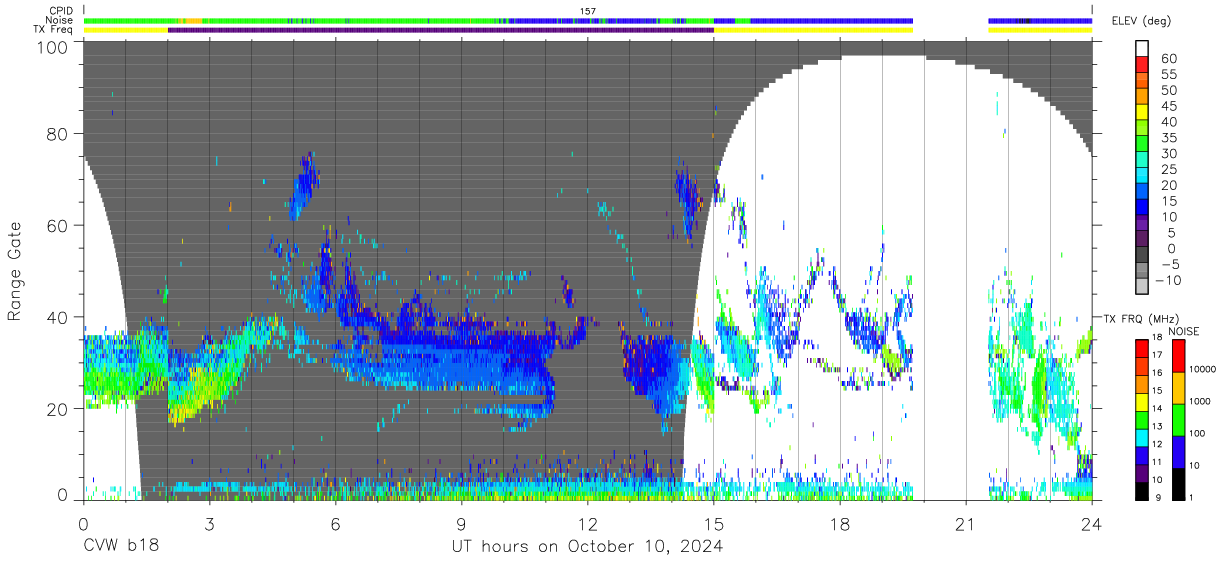Click the x-axis tick label '3'

(209, 525)
